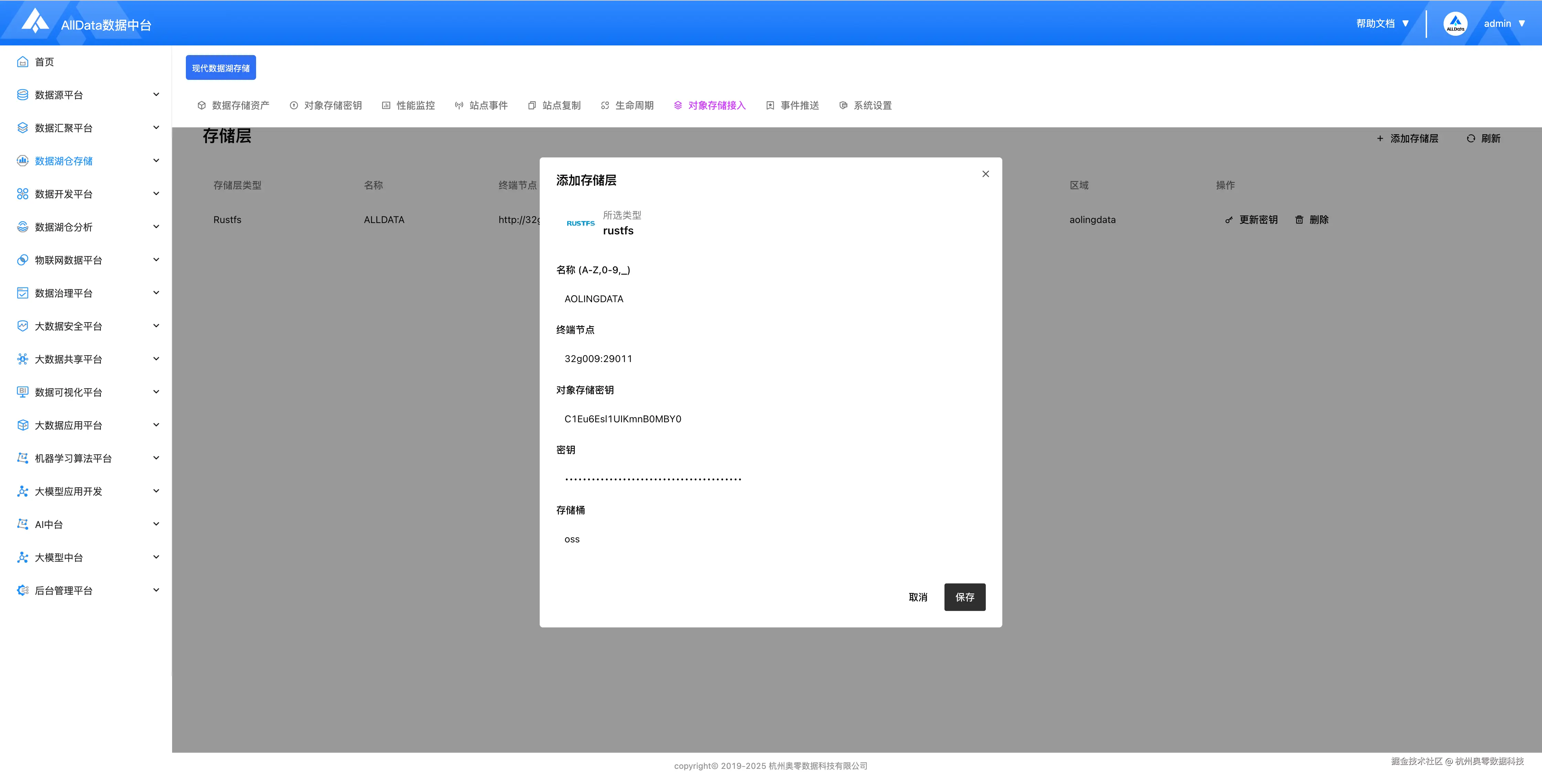Open the 性能监控 monitoring panel icon
Screen dimensions: 1542x784
click(386, 105)
